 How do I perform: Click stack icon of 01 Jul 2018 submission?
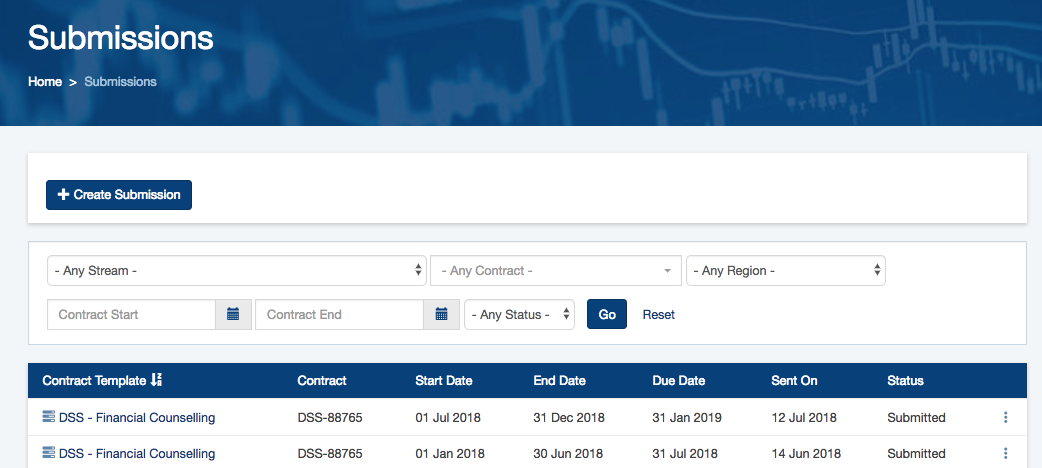pyautogui.click(x=49, y=417)
